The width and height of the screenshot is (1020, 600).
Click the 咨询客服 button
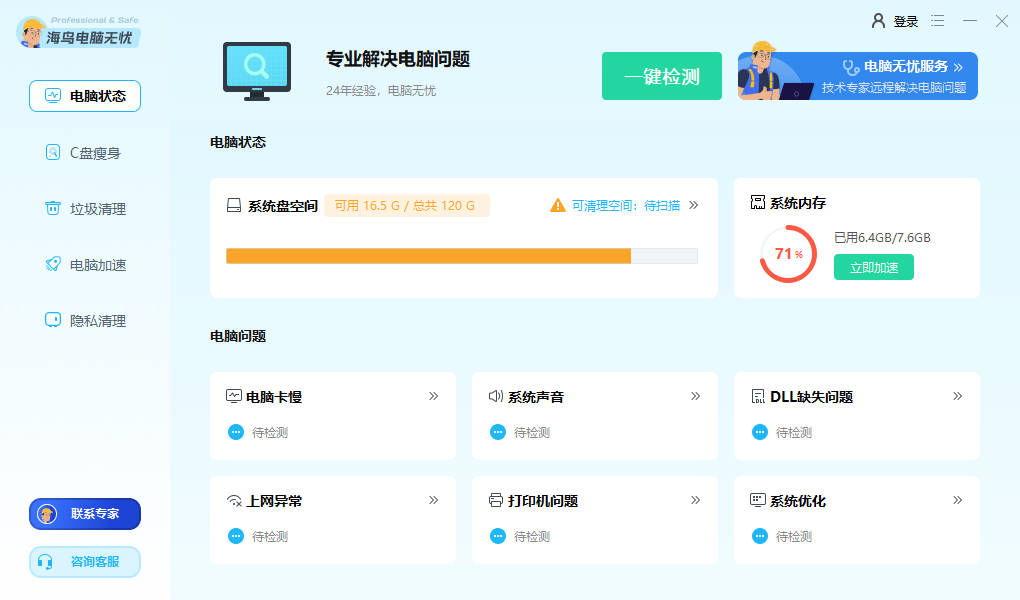coord(85,562)
